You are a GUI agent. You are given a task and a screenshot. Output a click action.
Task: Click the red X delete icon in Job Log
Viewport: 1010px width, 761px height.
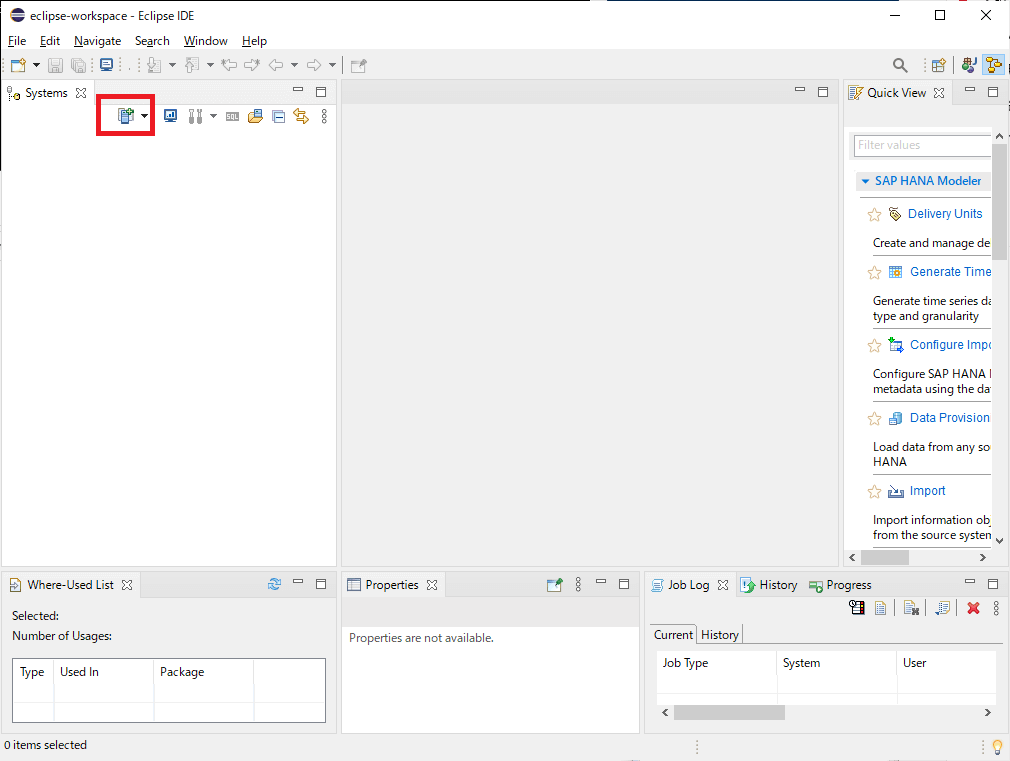[x=973, y=608]
